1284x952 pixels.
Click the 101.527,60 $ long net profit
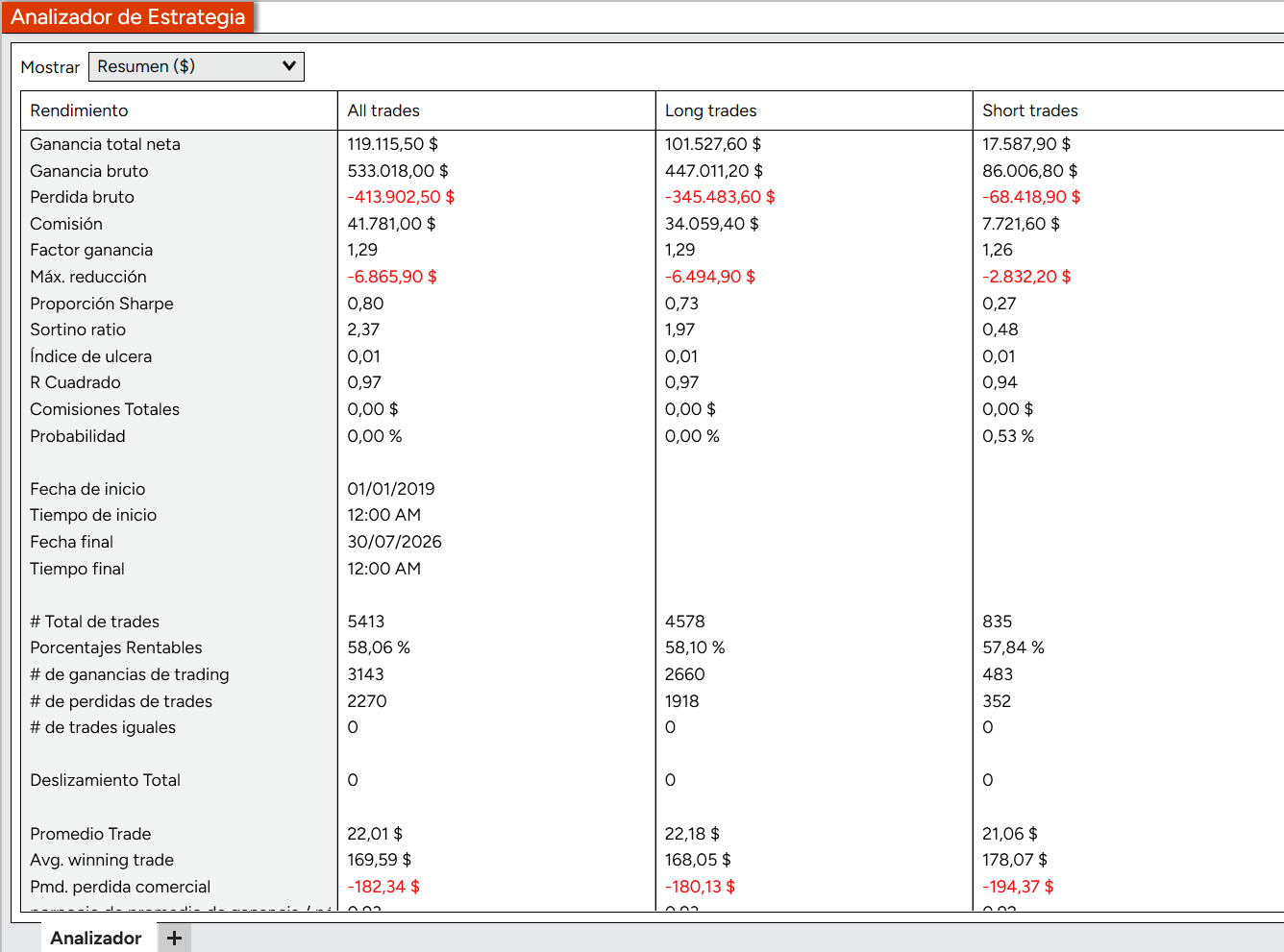pyautogui.click(x=712, y=144)
